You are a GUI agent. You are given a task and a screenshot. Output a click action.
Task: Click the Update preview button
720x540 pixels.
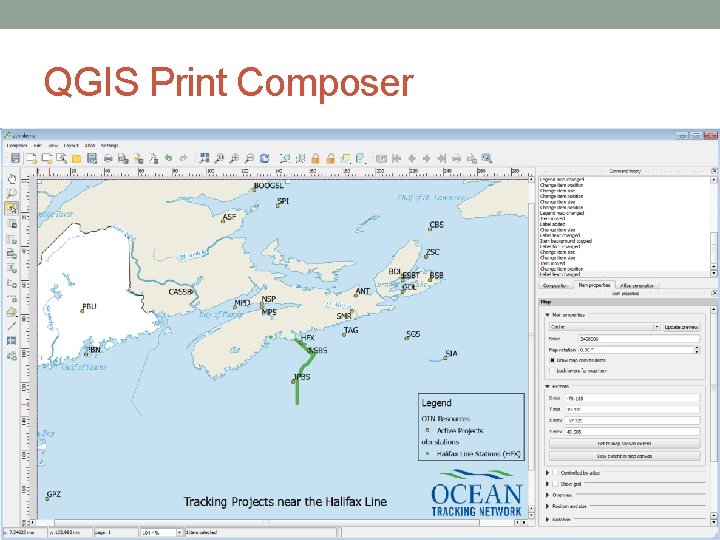tap(681, 327)
